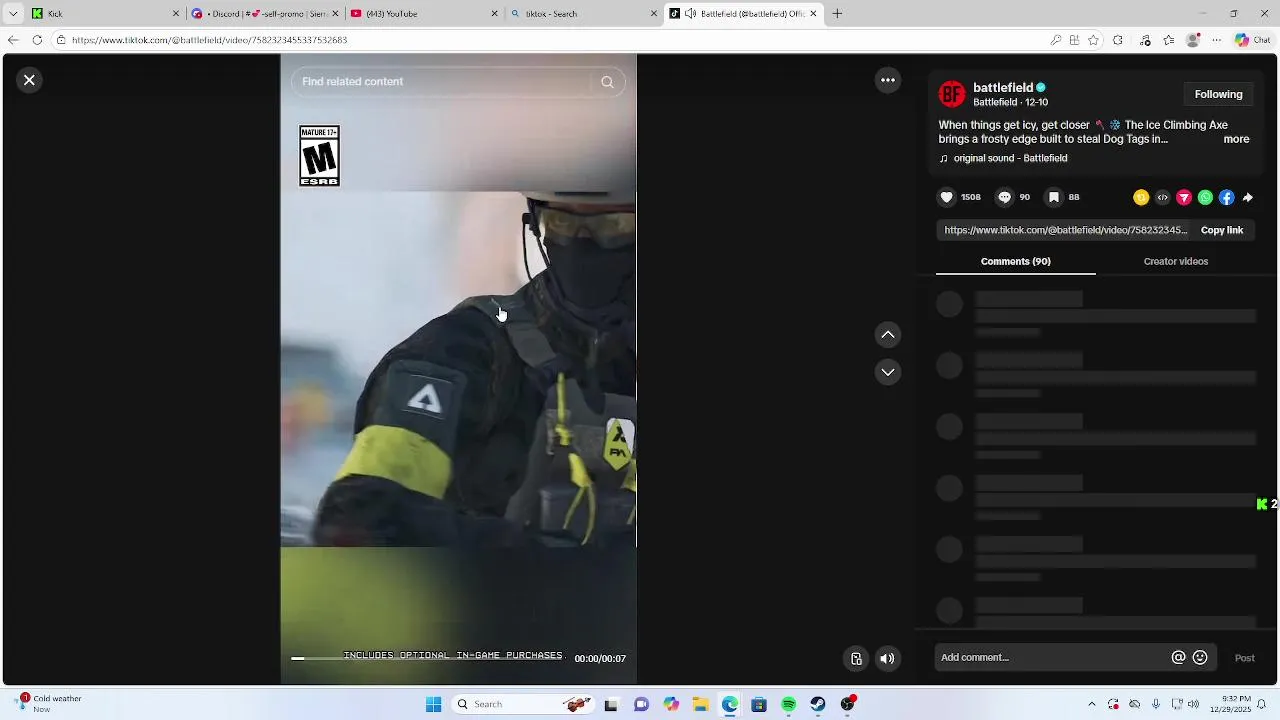Open Steam from the taskbar
This screenshot has width=1280, height=720.
[818, 704]
